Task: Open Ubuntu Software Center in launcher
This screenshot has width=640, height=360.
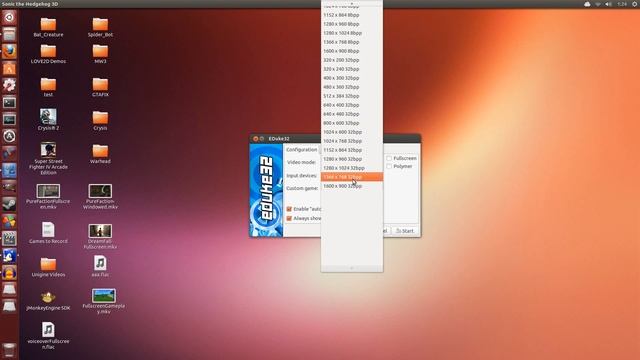Action: pyautogui.click(x=9, y=68)
